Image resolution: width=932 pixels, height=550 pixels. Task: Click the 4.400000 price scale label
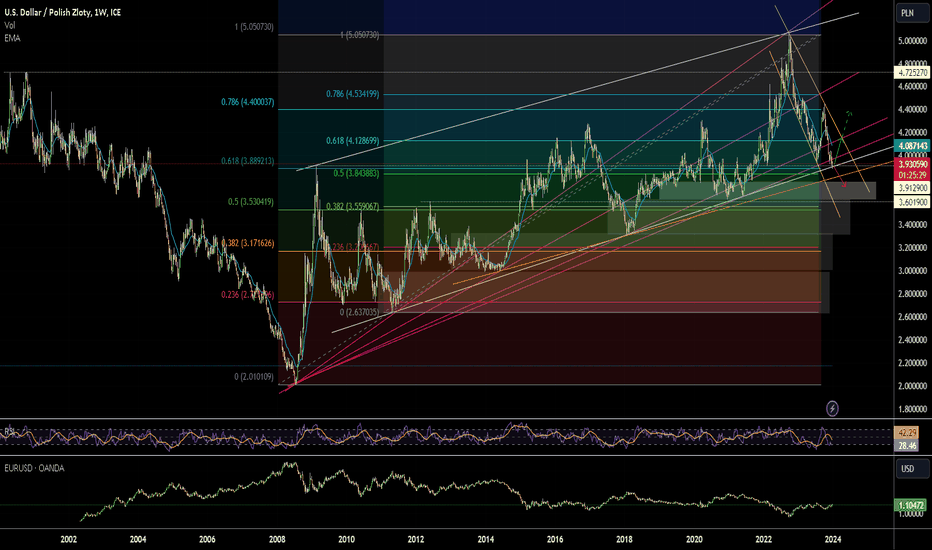point(912,110)
